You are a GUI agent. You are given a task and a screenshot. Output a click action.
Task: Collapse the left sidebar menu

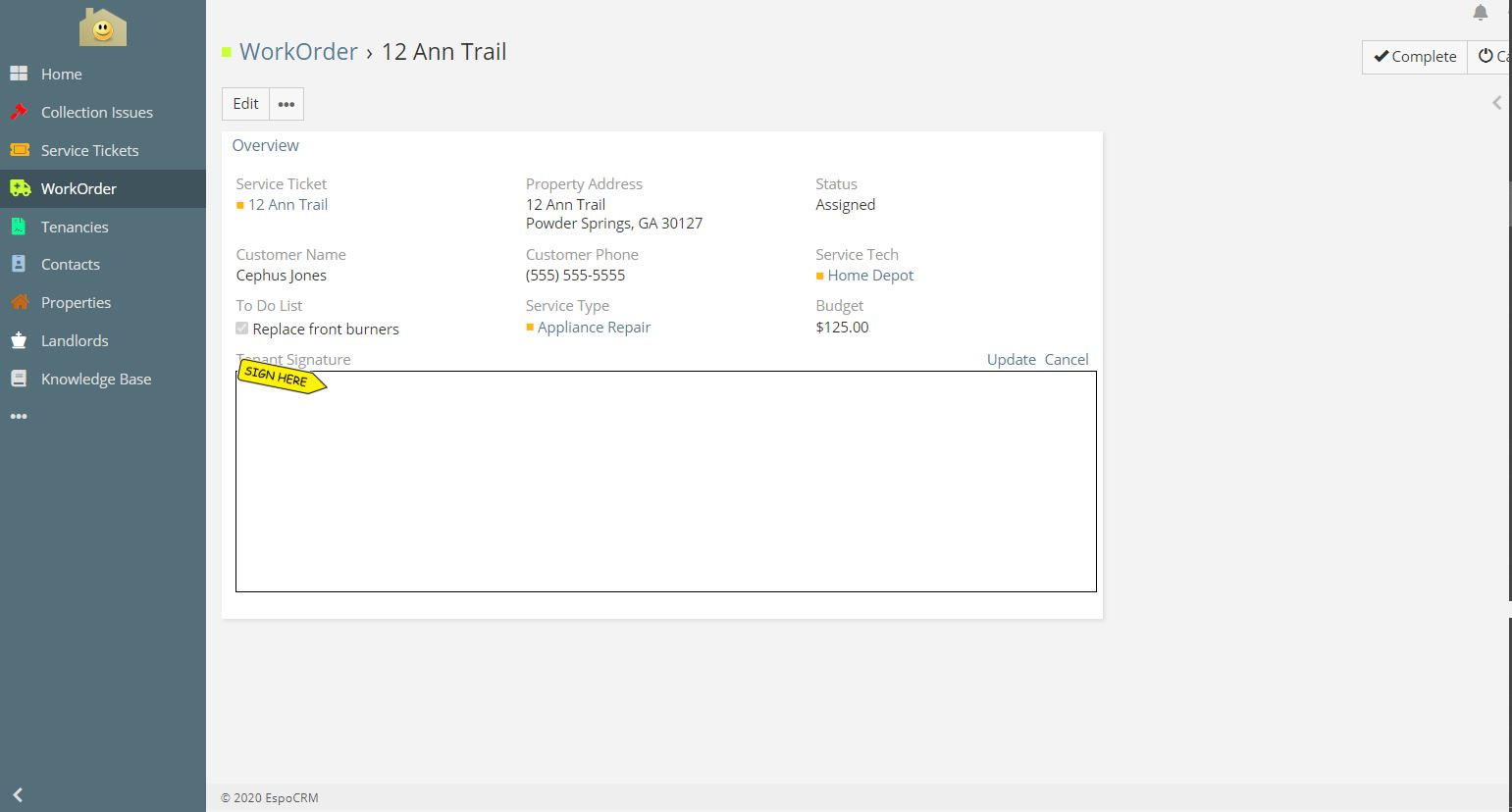(x=18, y=794)
